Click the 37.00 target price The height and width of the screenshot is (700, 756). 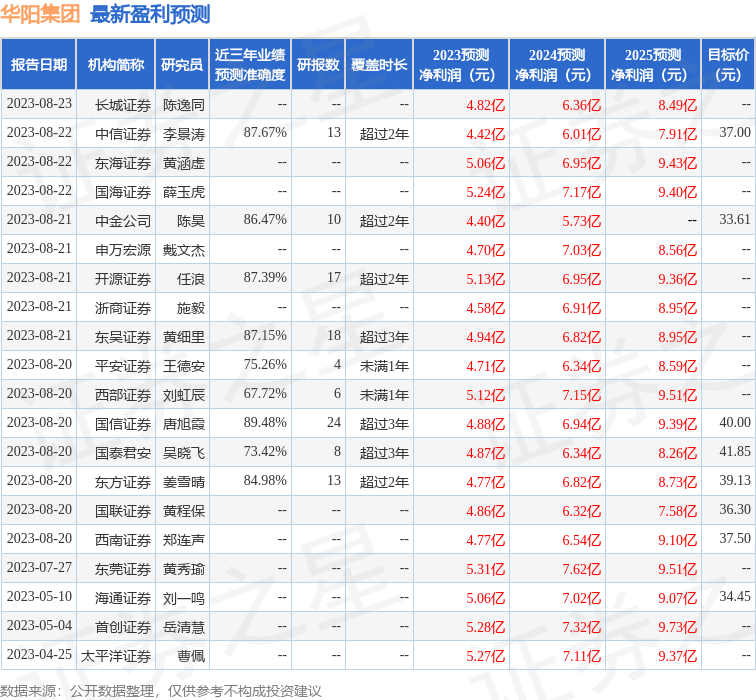point(735,133)
